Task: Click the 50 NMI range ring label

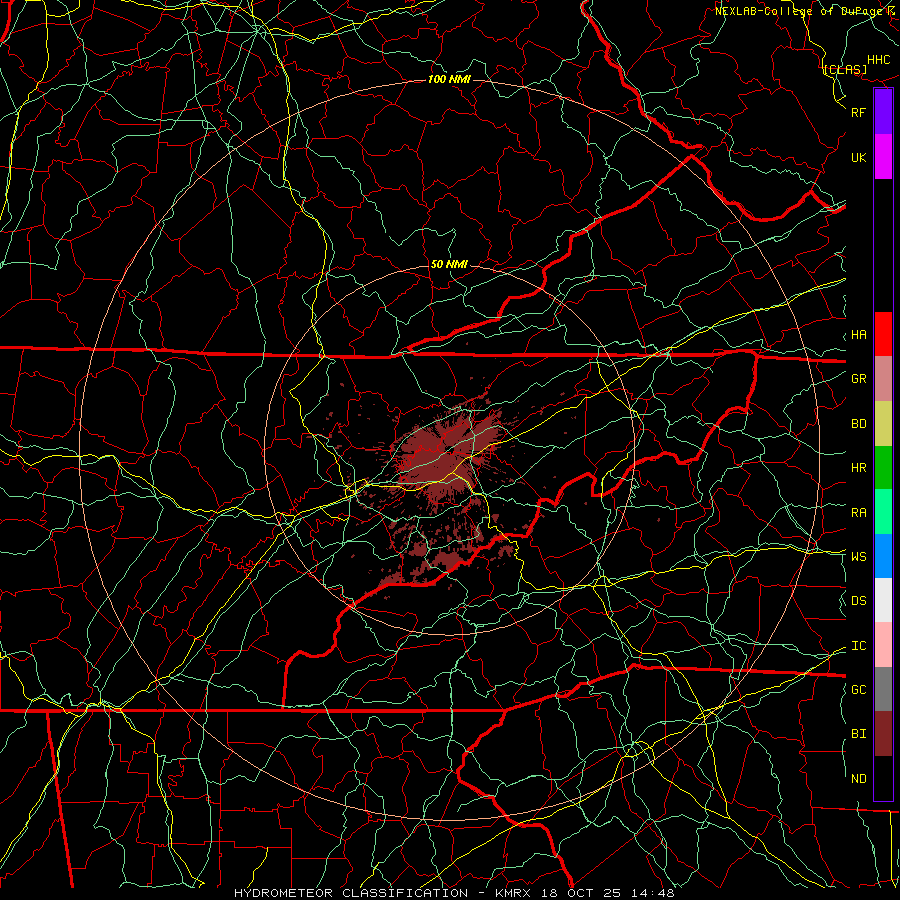Action: [x=449, y=264]
